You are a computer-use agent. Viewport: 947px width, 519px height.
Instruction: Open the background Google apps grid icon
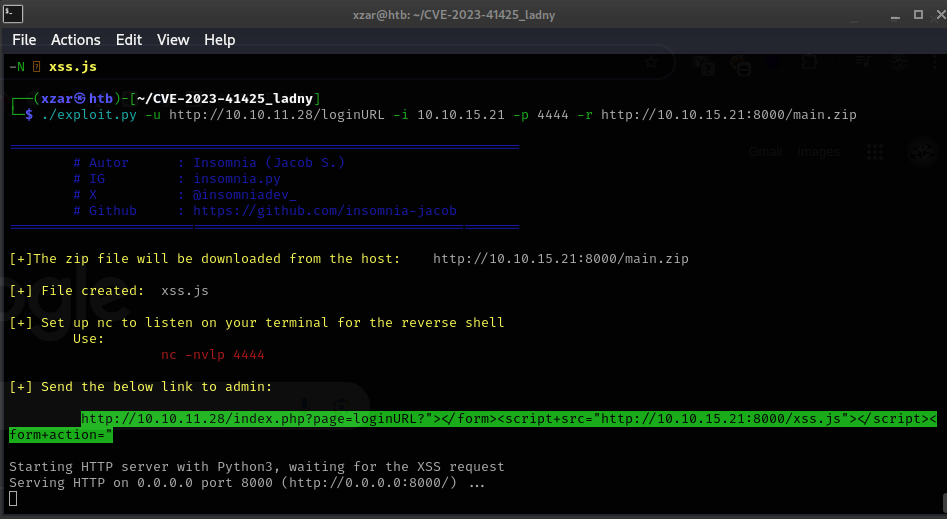point(875,152)
